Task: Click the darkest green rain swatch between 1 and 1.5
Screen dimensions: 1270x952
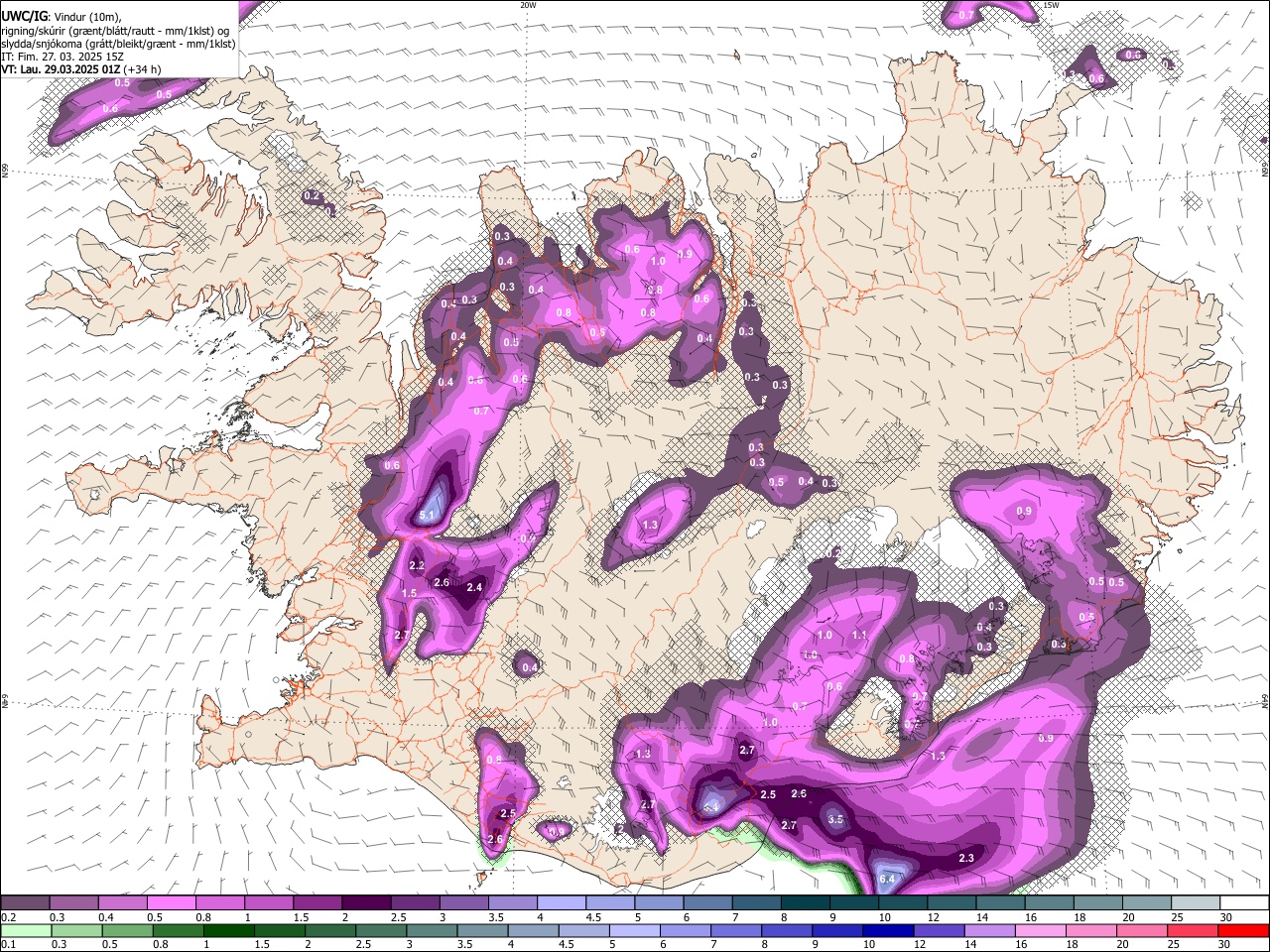Action: pyautogui.click(x=231, y=930)
